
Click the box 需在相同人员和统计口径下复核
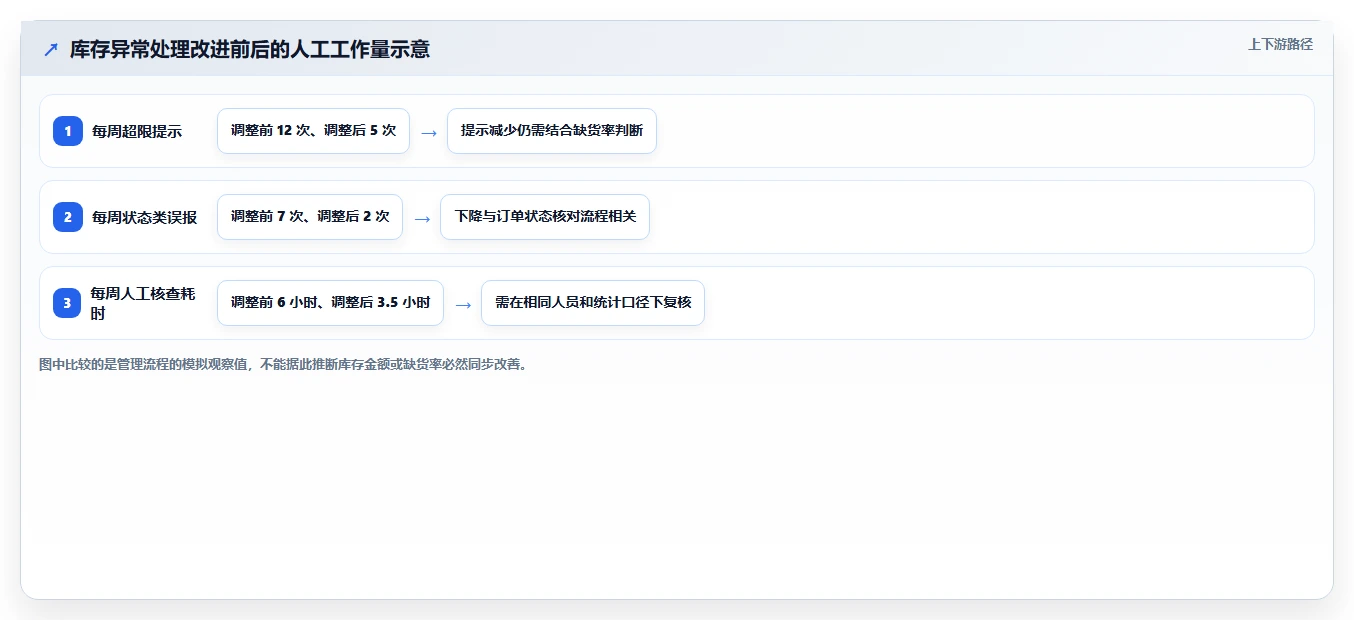[593, 303]
